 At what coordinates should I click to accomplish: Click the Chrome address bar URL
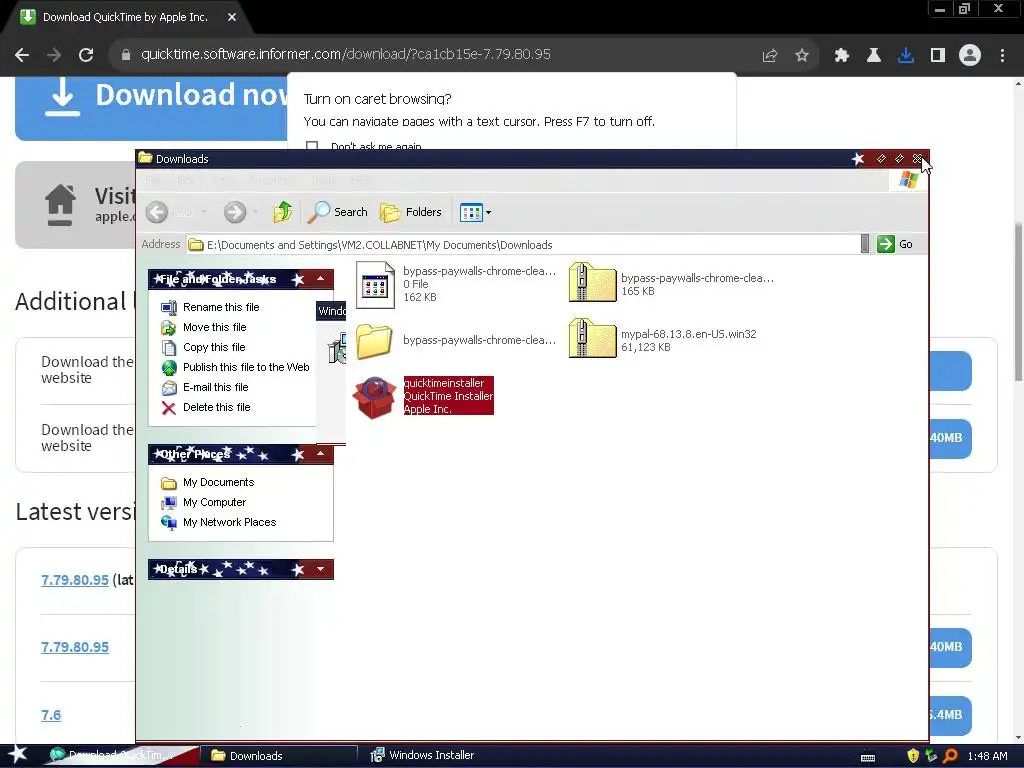click(x=345, y=54)
